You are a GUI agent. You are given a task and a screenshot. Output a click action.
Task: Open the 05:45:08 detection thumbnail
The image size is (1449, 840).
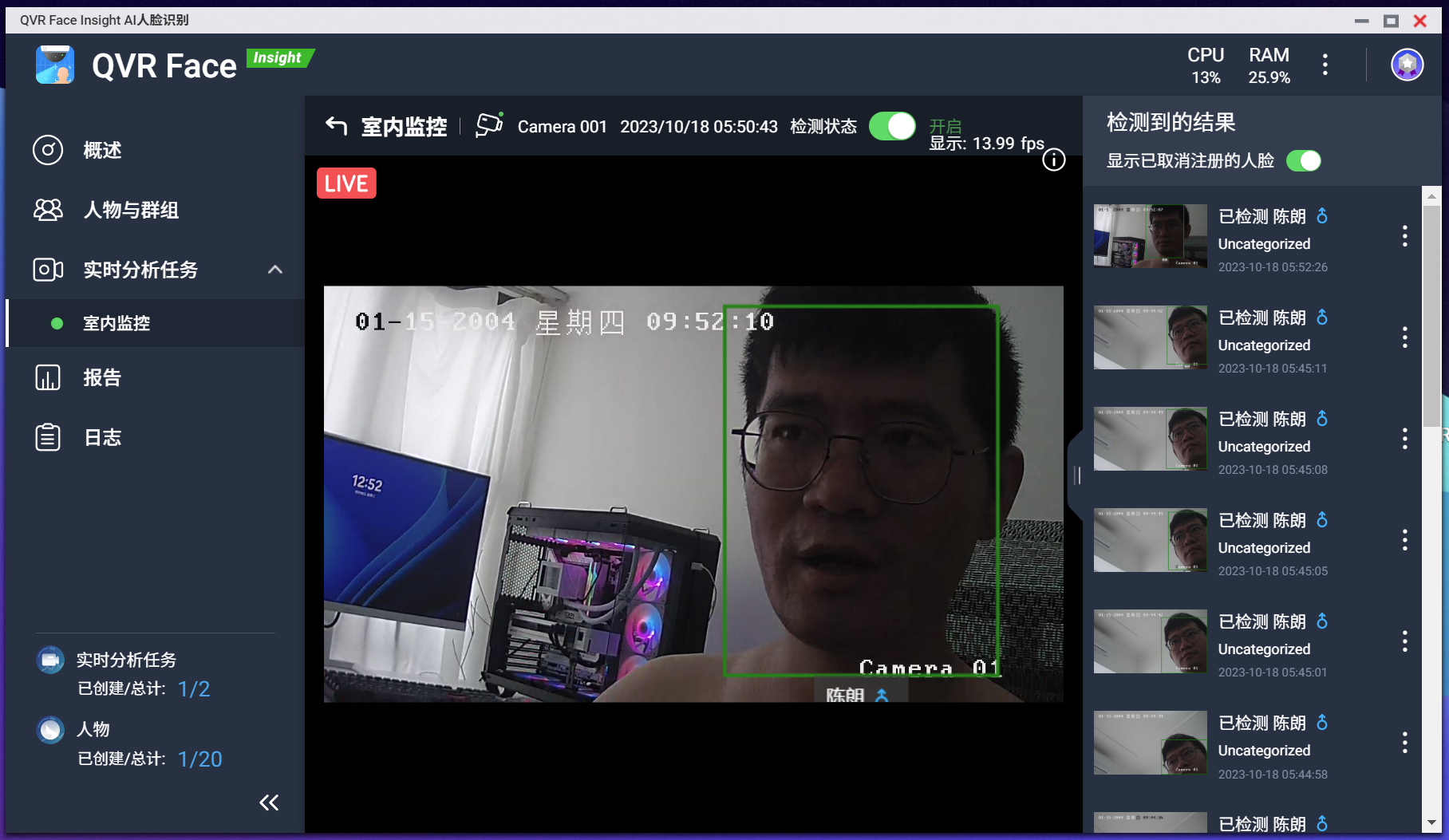pos(1150,439)
